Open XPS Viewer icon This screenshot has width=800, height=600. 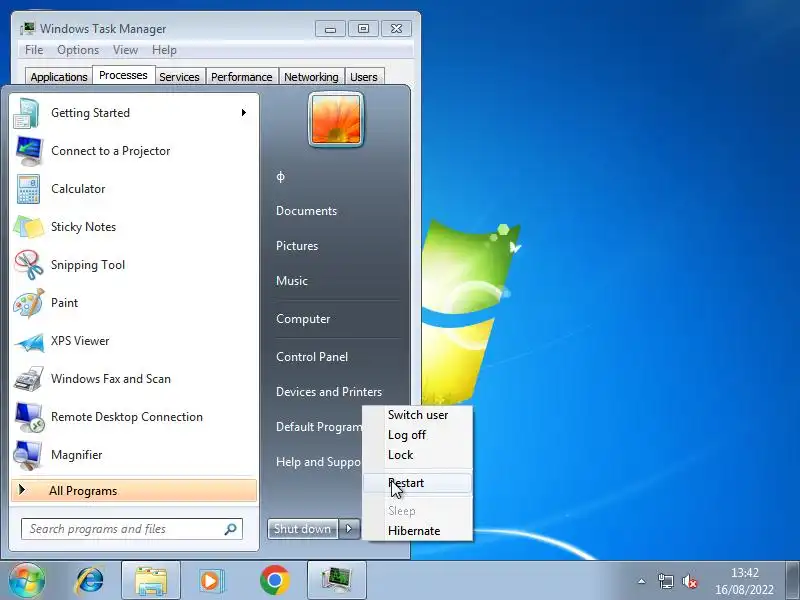click(x=29, y=342)
